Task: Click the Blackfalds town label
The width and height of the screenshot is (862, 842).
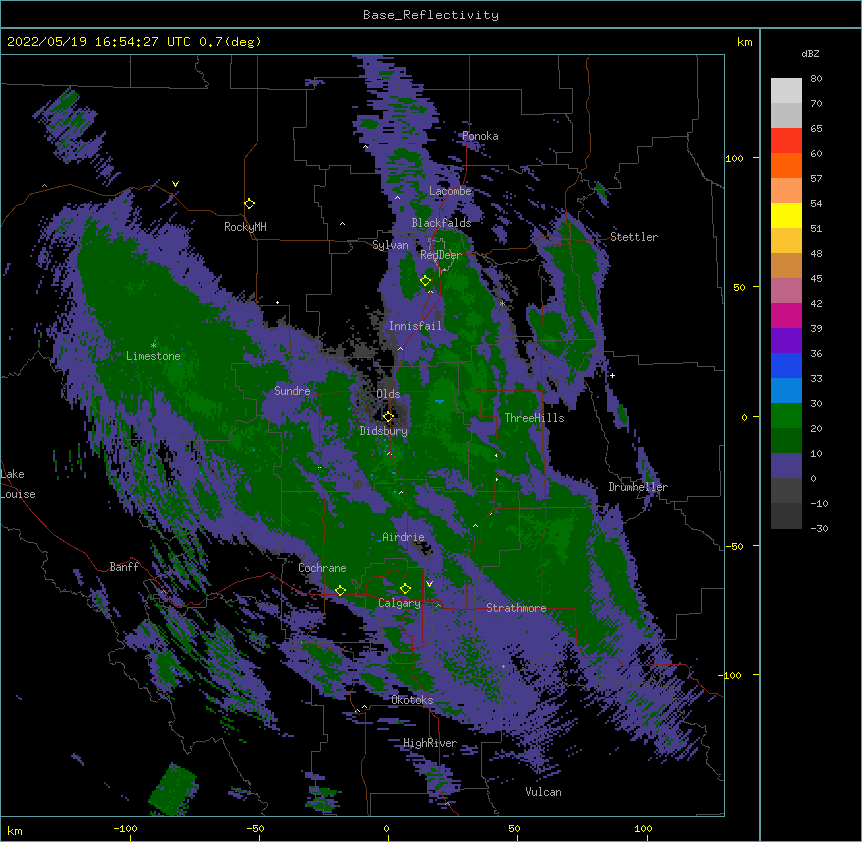Action: point(441,223)
